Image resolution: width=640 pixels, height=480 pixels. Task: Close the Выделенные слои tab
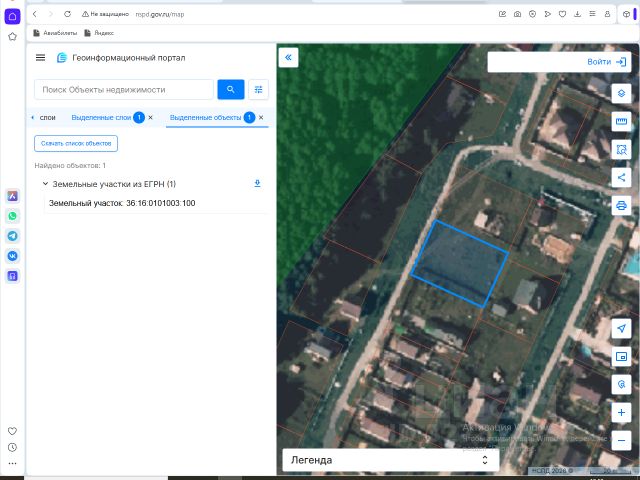(151, 118)
